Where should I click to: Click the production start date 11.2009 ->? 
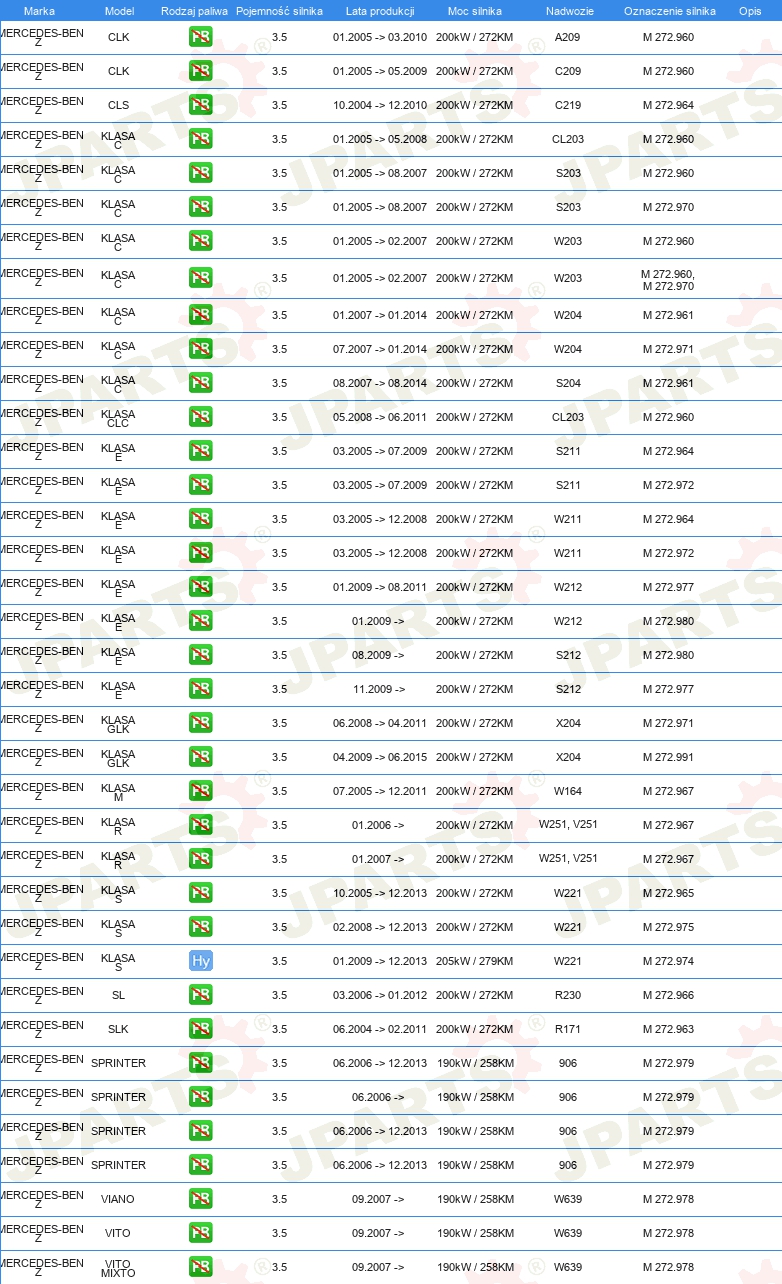tap(378, 689)
